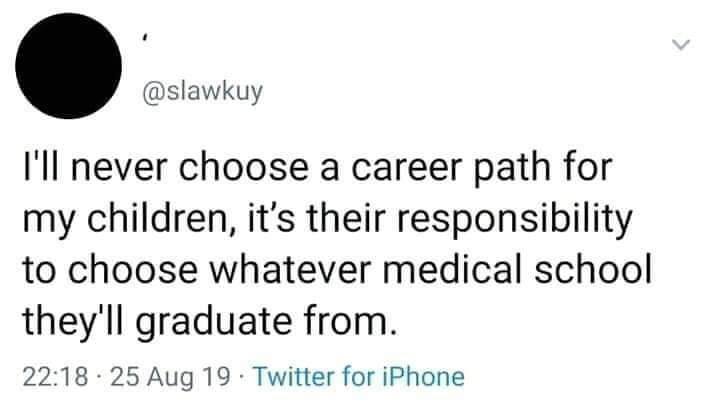Click the word 'for' ending the first line
712x402 pixels.
click(x=588, y=168)
